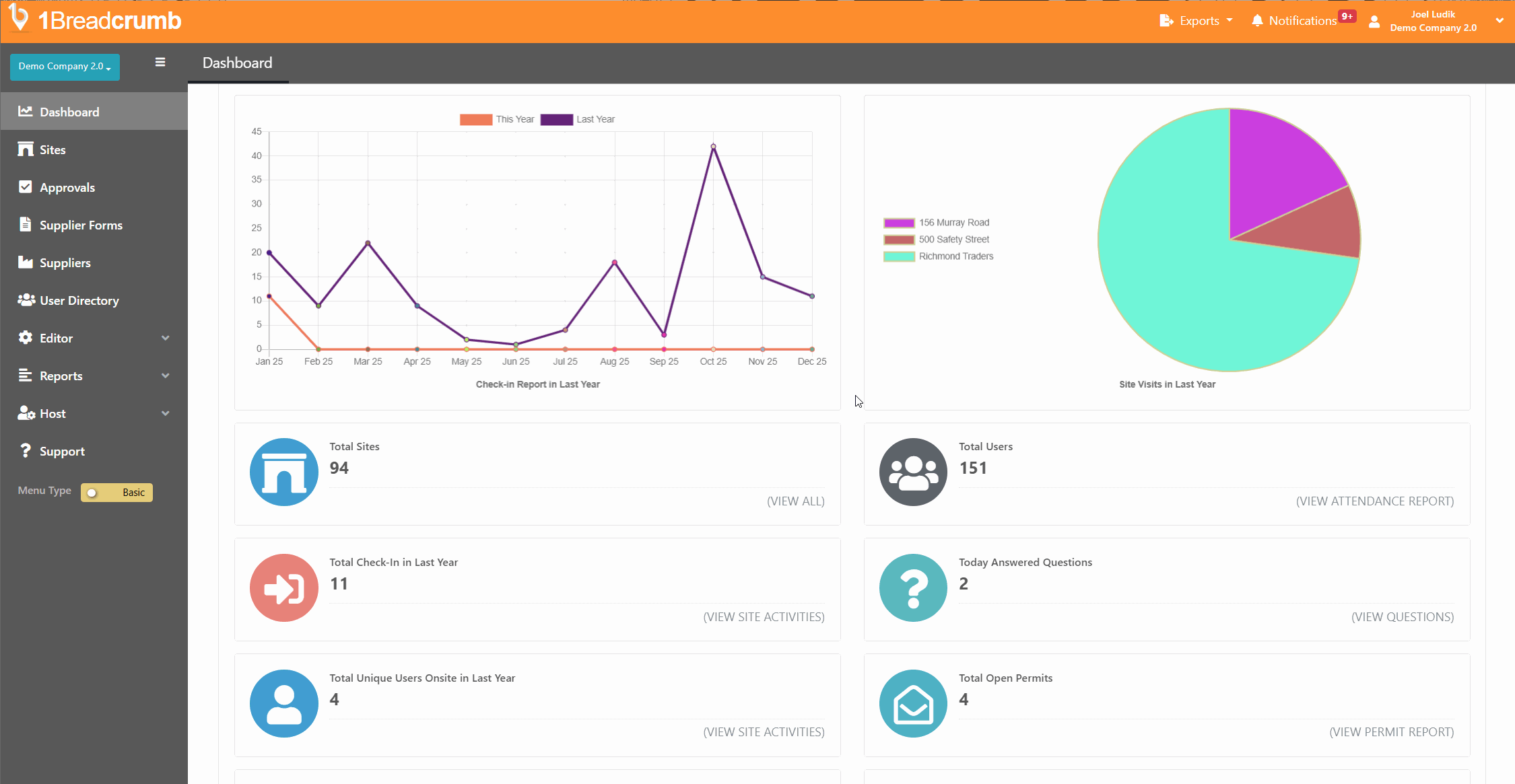
Task: Select the Dashboard tab heading
Action: click(x=237, y=63)
